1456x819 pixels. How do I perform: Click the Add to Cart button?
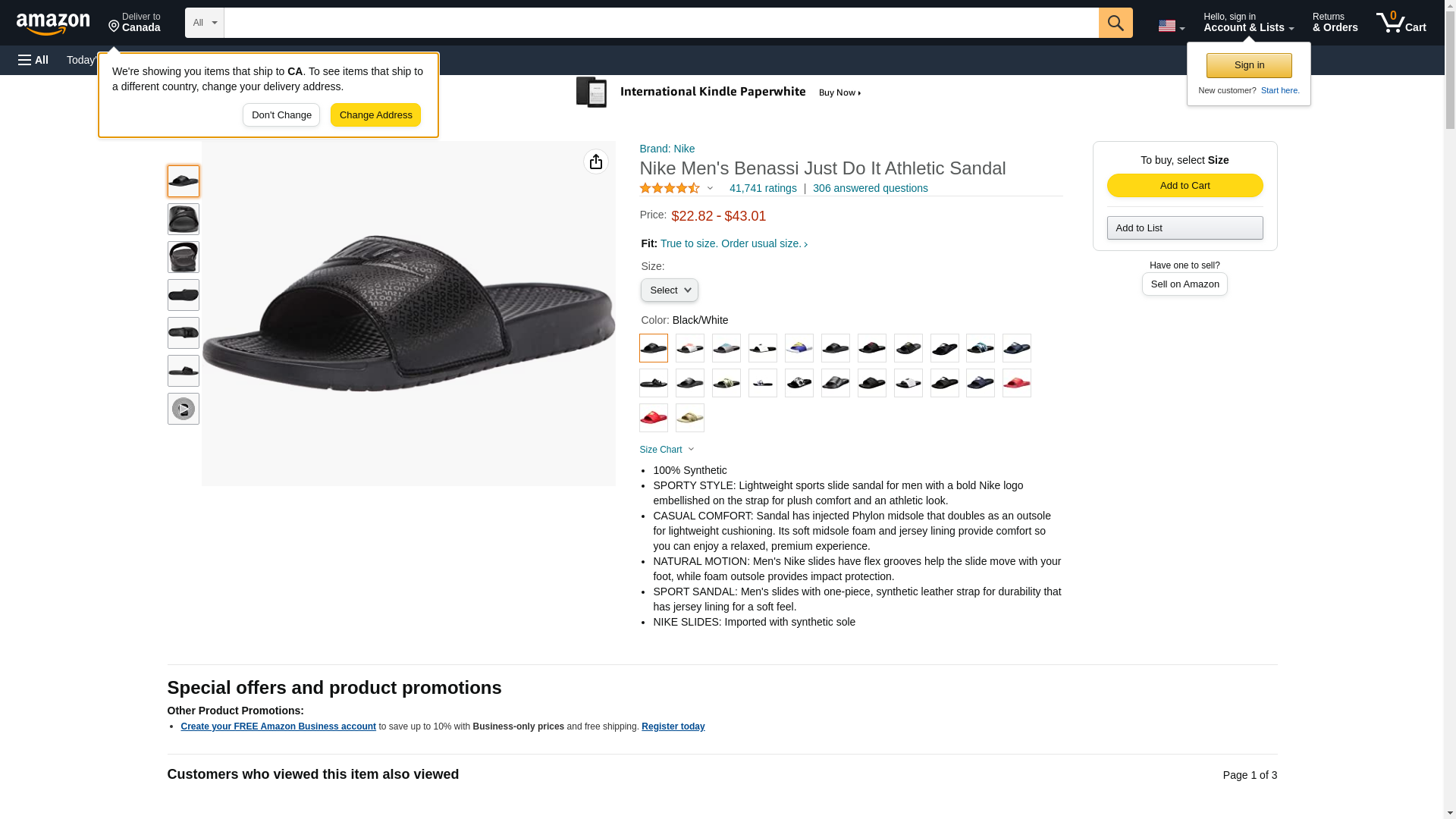(x=1185, y=186)
